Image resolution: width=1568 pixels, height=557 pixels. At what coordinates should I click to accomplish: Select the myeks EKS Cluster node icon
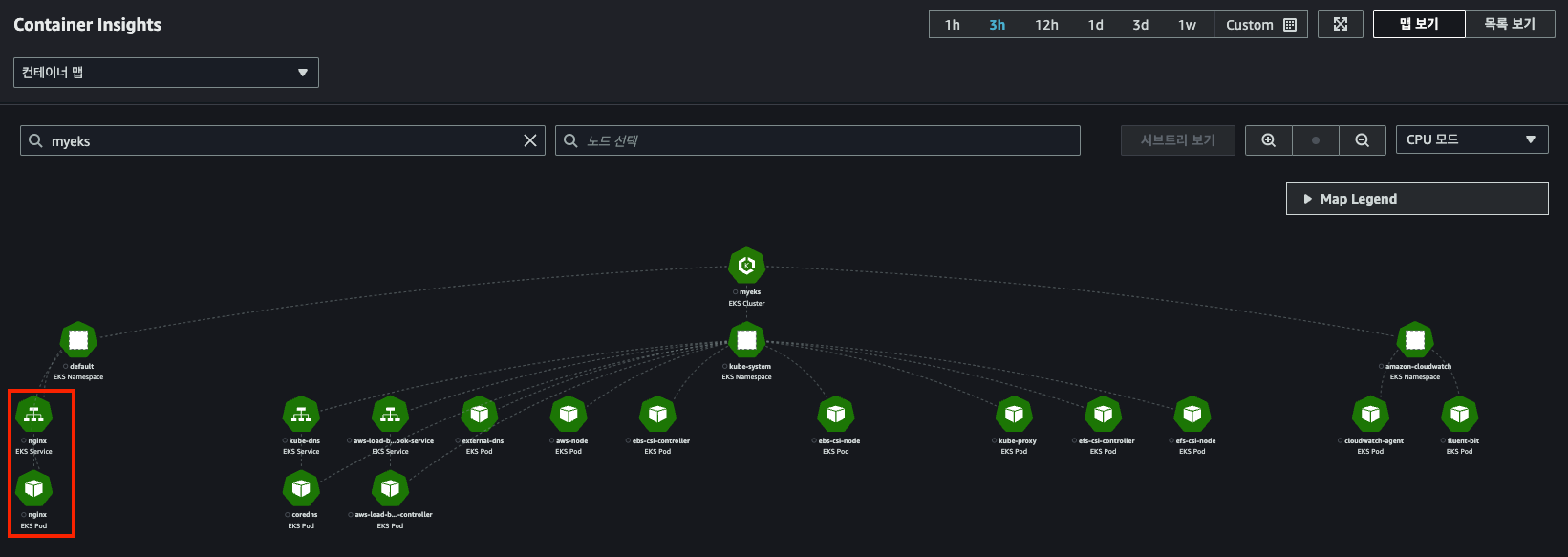click(747, 265)
